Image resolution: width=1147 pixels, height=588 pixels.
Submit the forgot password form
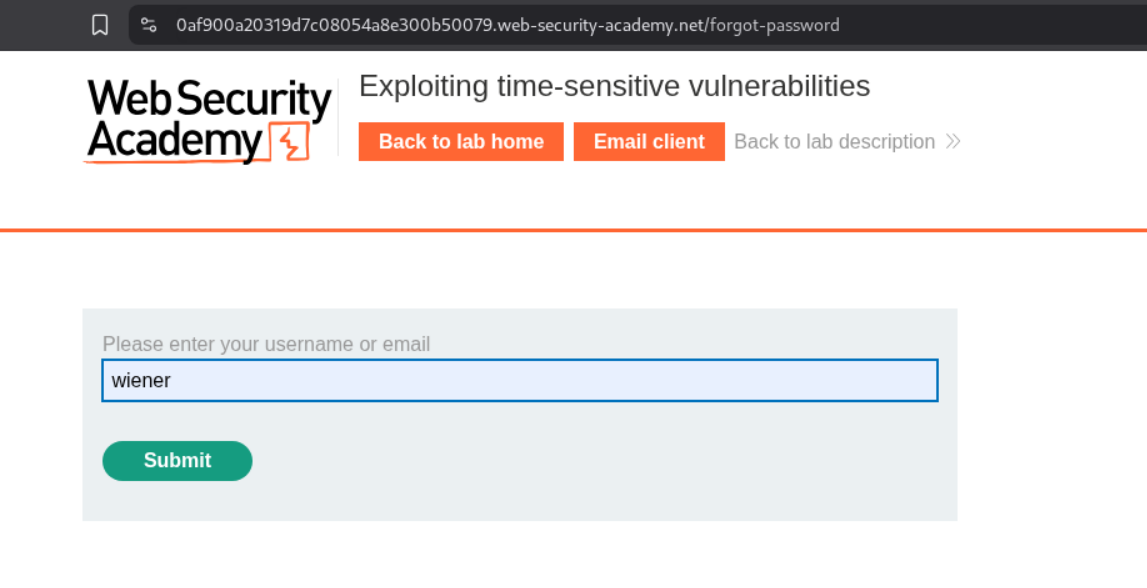pyautogui.click(x=177, y=461)
